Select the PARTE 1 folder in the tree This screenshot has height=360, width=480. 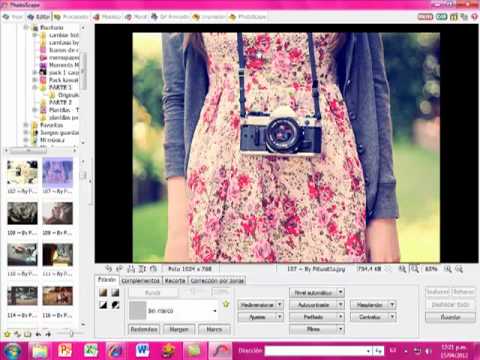(x=60, y=87)
